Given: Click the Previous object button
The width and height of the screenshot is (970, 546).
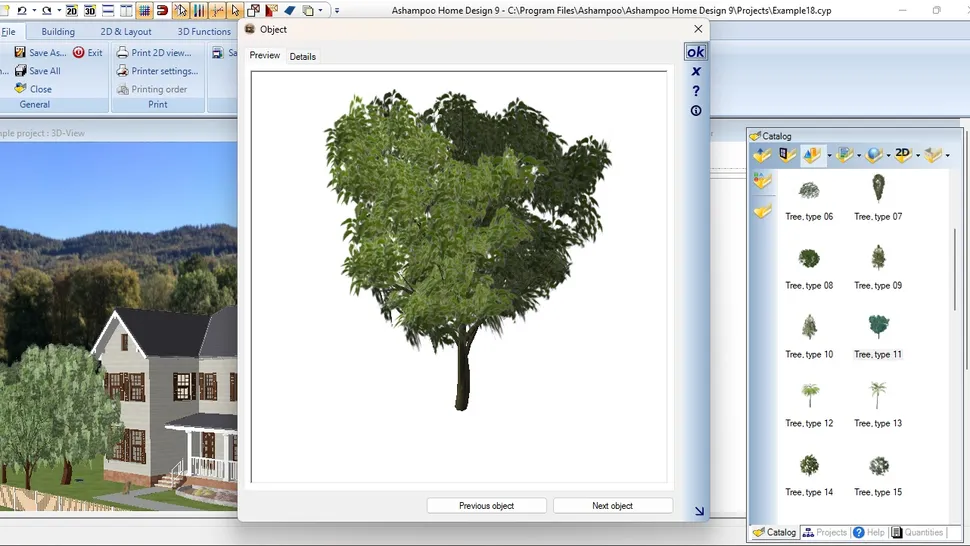Looking at the screenshot, I should pyautogui.click(x=486, y=506).
